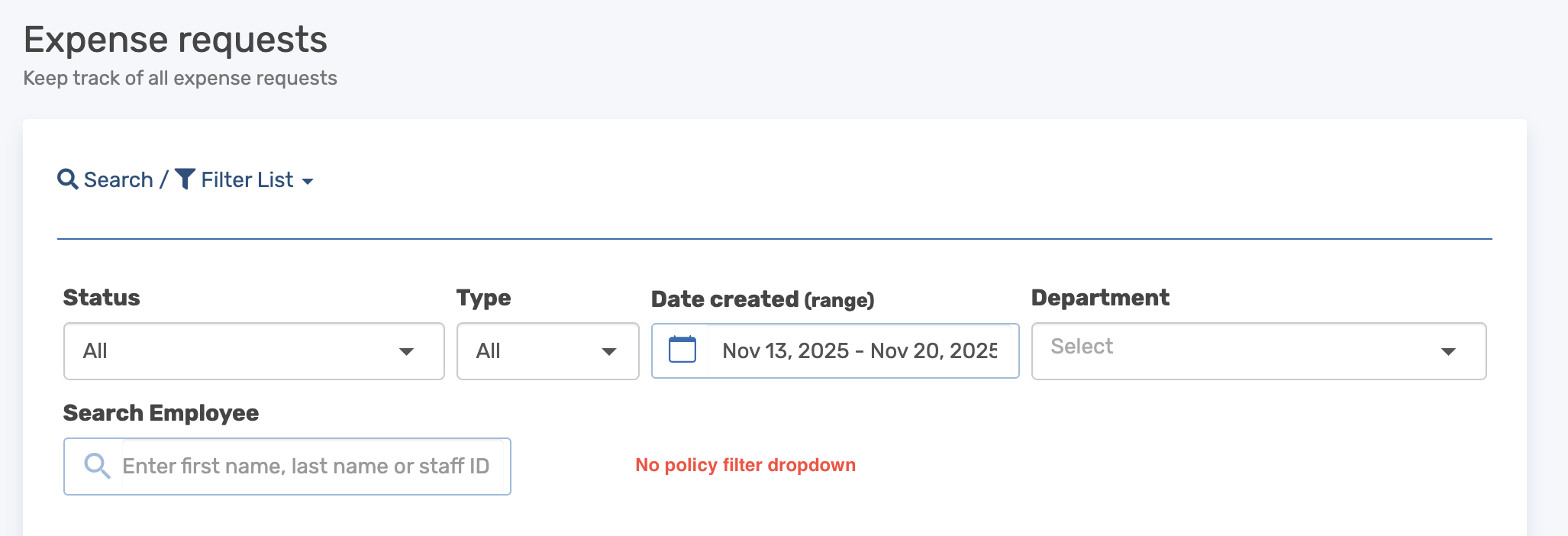Click the funnel icon before Filter List
The width and height of the screenshot is (1568, 536).
click(185, 179)
